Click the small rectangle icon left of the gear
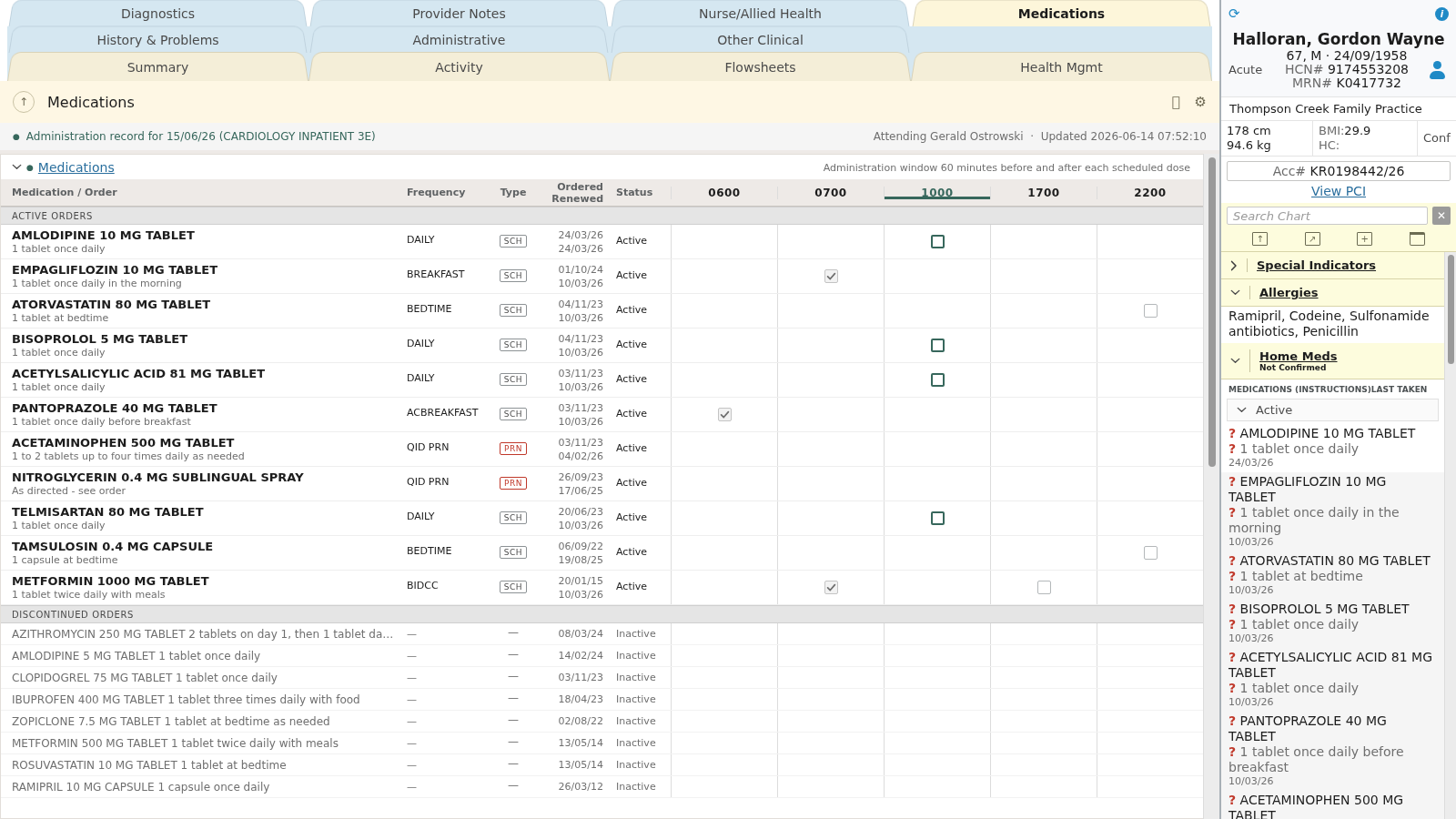 point(1176,103)
